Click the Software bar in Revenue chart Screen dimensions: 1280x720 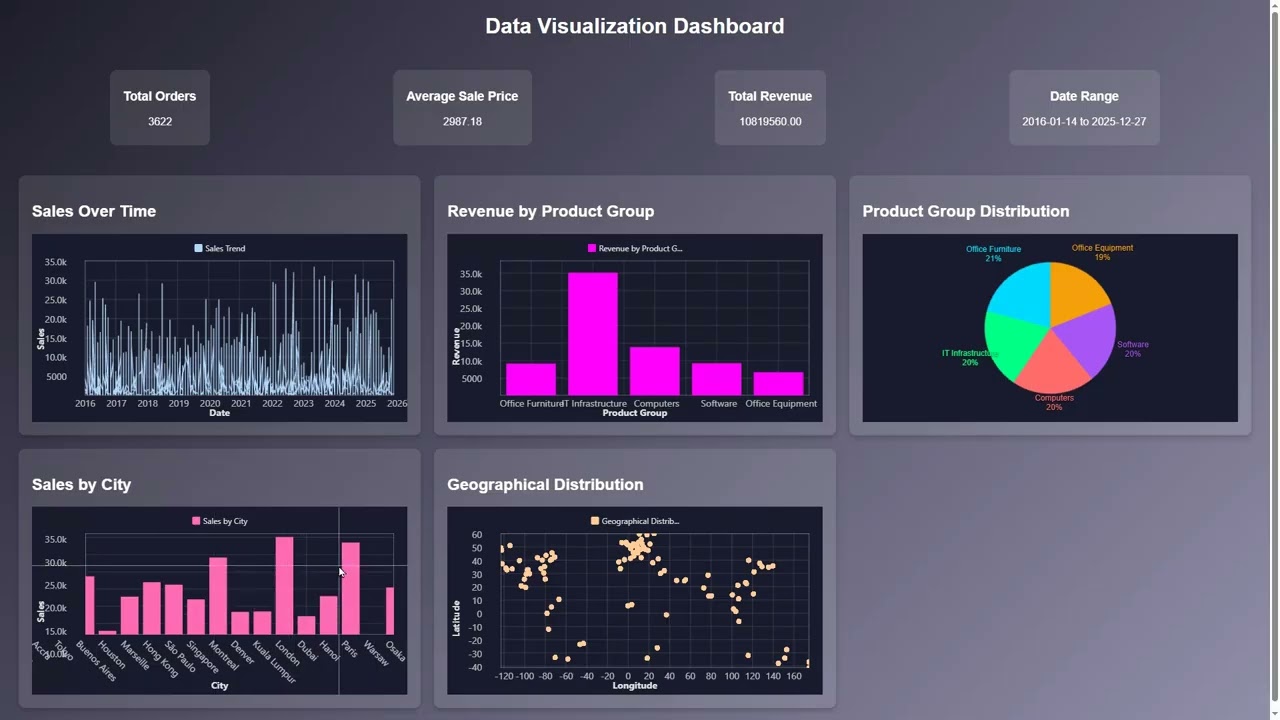click(717, 379)
